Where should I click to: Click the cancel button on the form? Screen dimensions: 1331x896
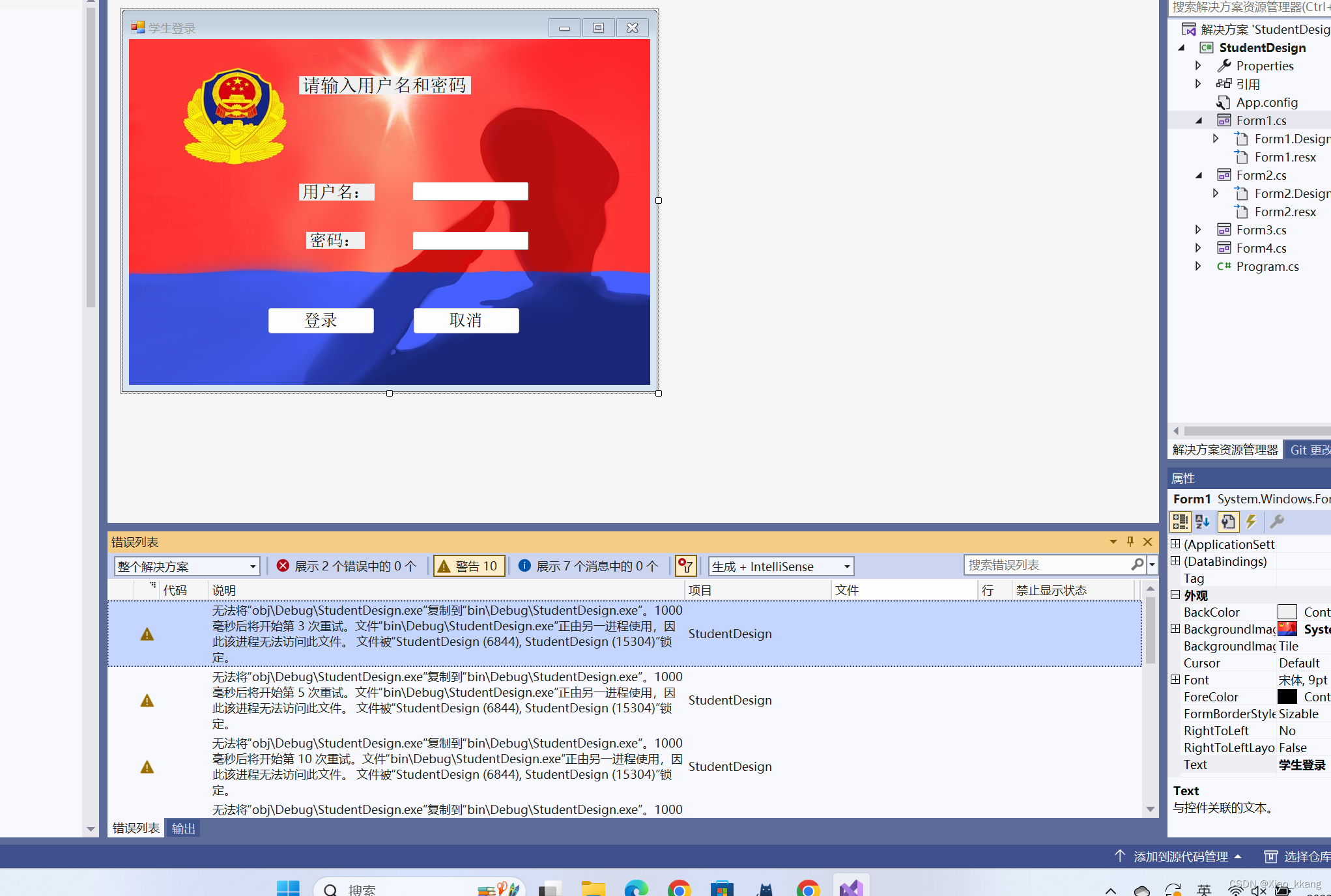pos(466,320)
